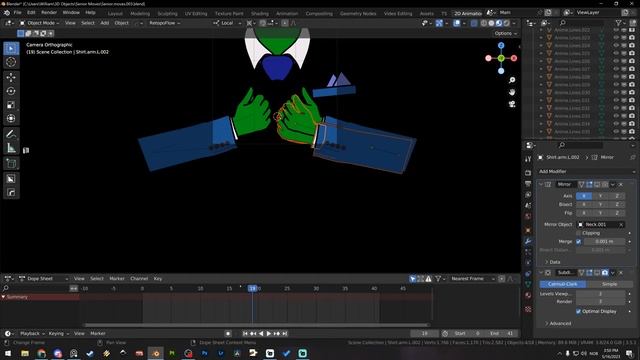The width and height of the screenshot is (640, 360).
Task: Click the timeline horizontal scrollbar
Action: [256, 325]
